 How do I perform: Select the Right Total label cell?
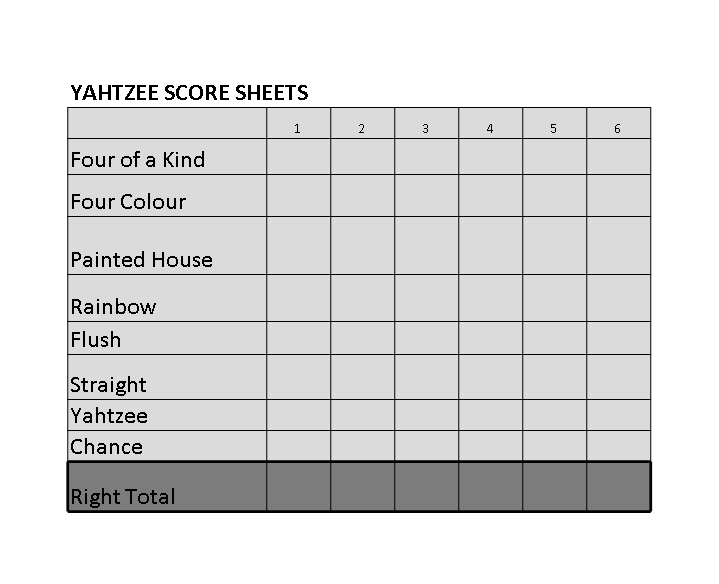point(167,486)
